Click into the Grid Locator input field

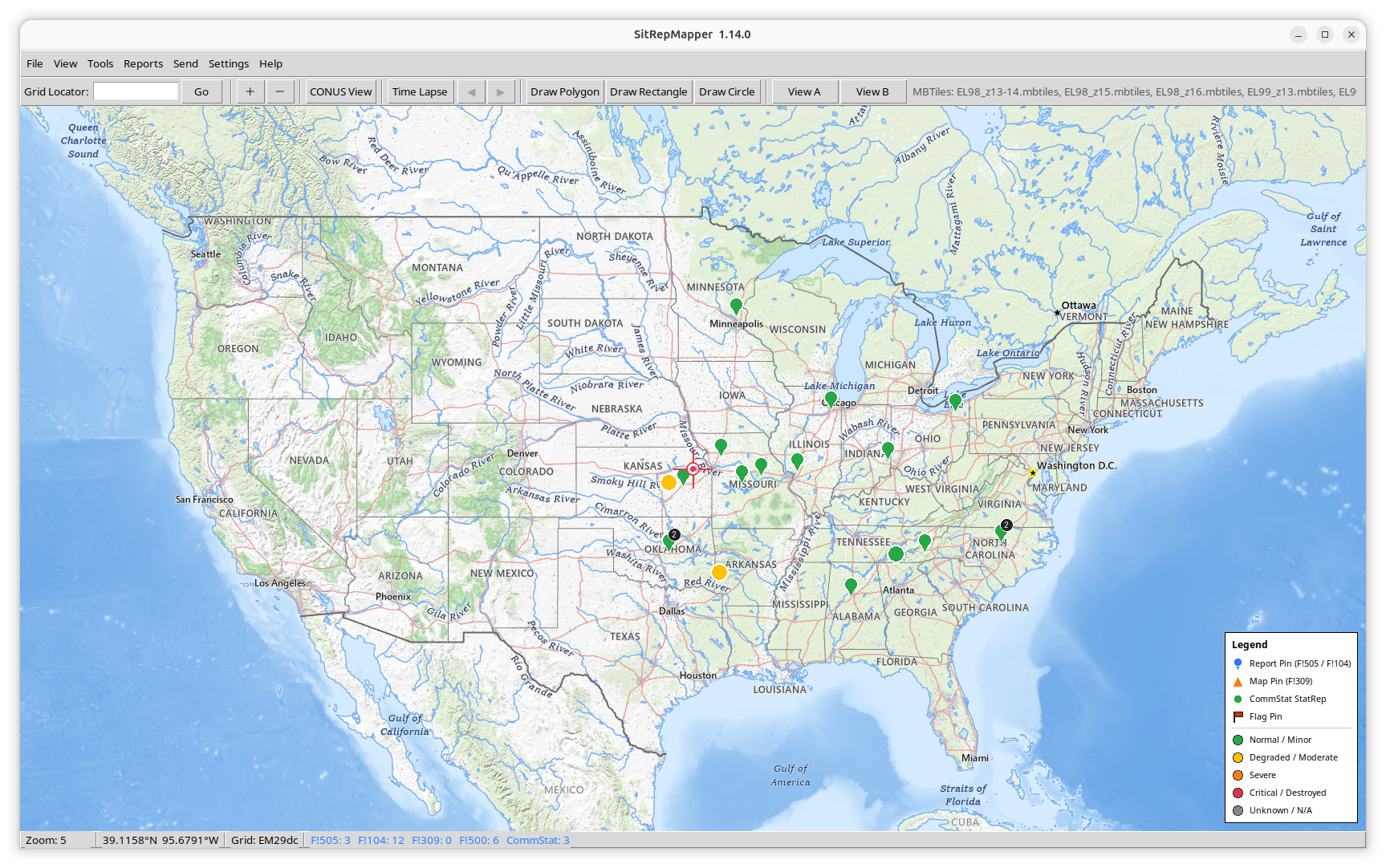(136, 91)
